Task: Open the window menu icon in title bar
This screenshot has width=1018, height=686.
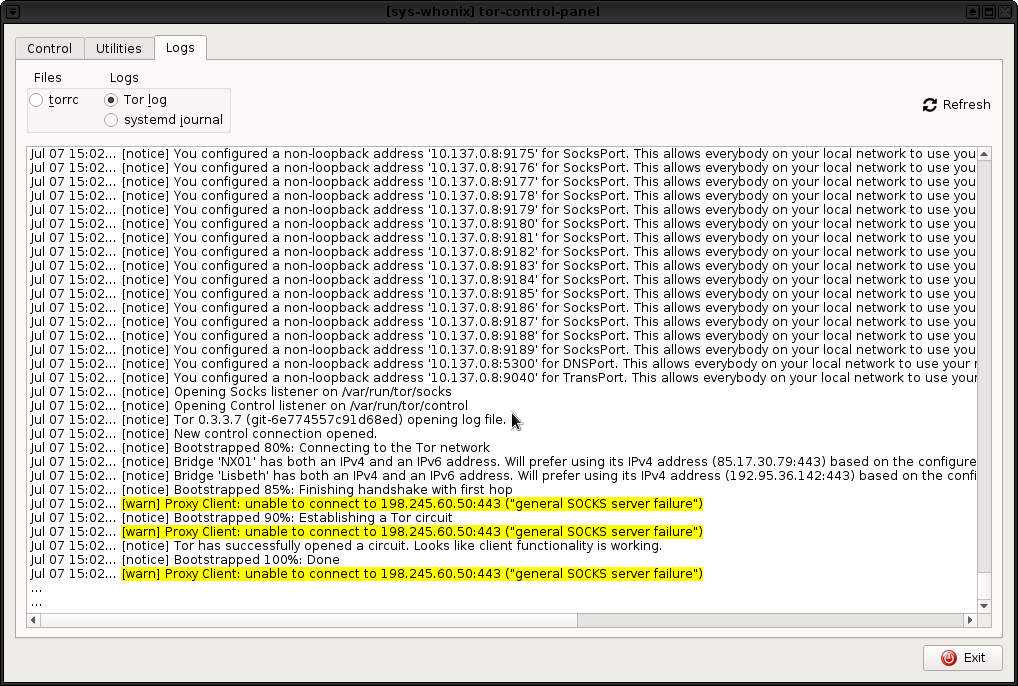Action: pos(11,11)
